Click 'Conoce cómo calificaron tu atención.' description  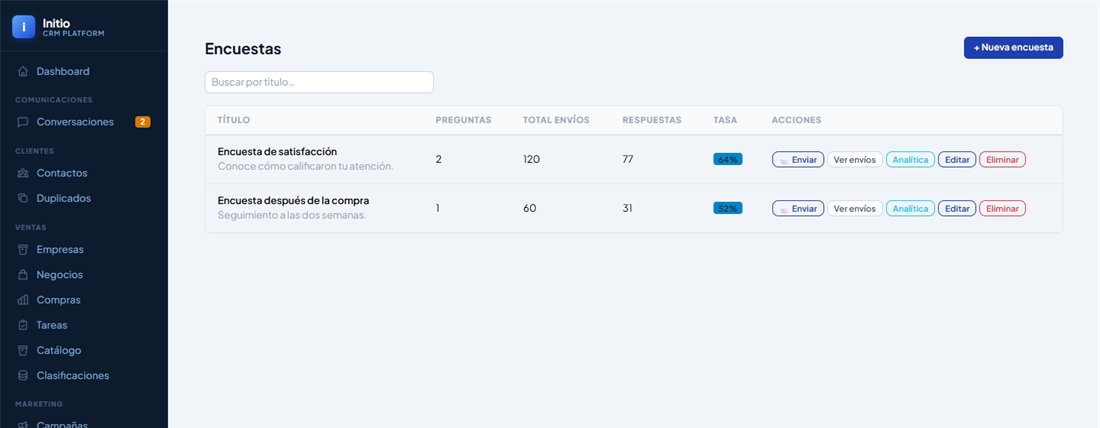(x=305, y=166)
